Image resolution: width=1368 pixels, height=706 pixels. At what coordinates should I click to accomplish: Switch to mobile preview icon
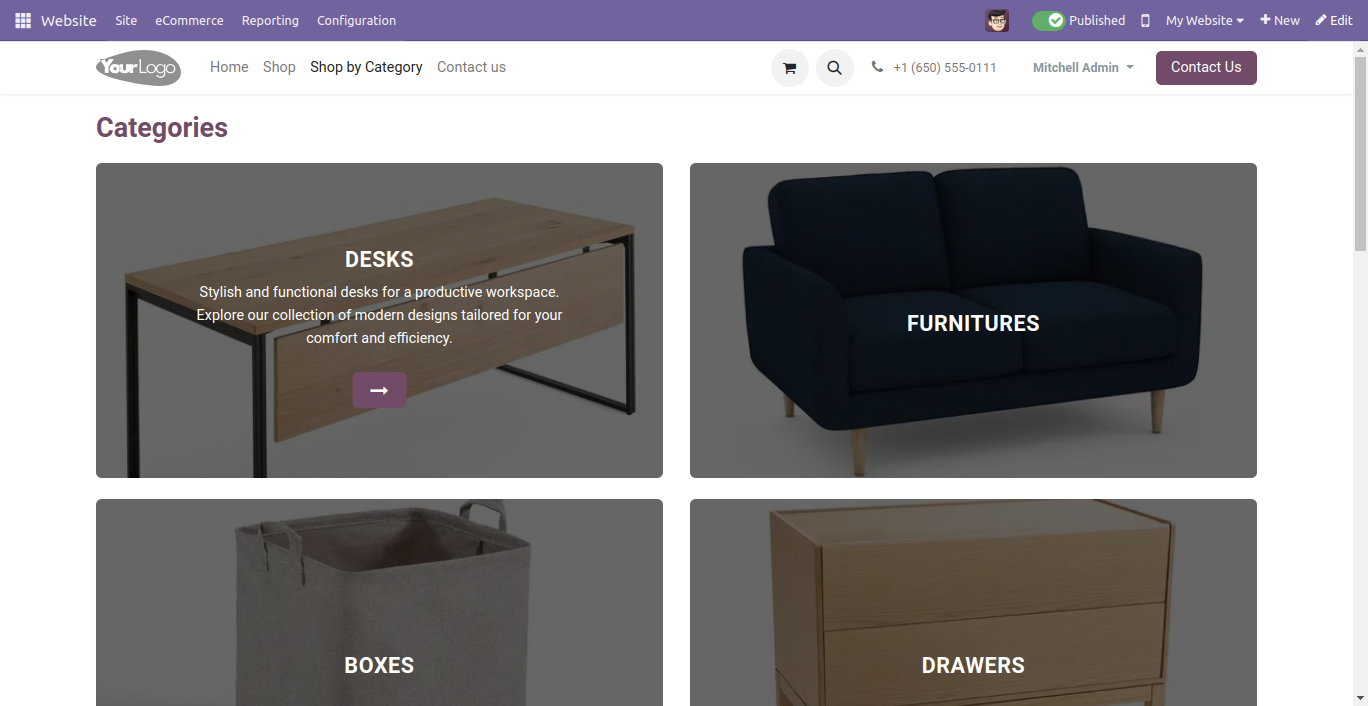[1145, 20]
